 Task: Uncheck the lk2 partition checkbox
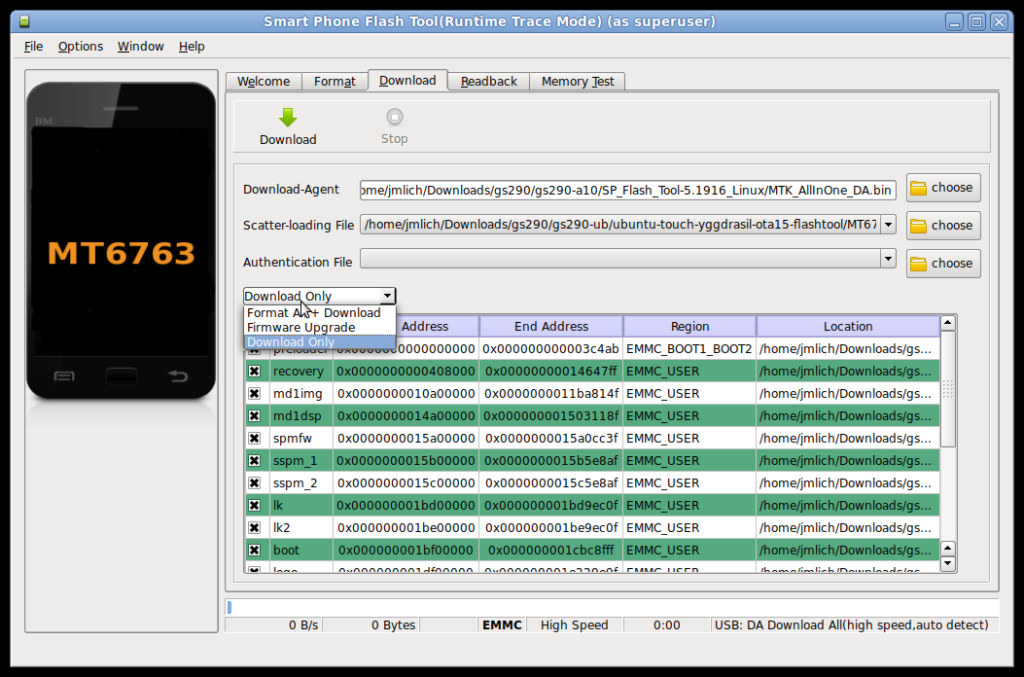(254, 527)
